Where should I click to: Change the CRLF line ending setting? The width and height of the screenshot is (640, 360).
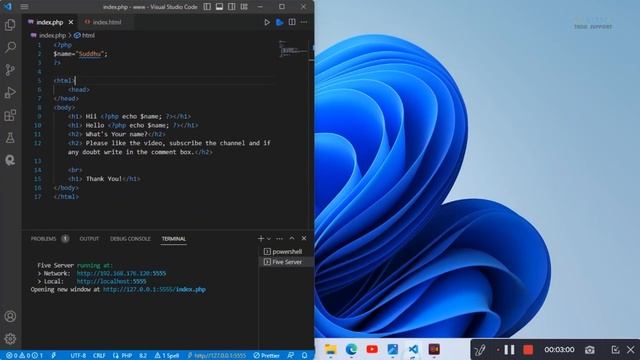[99, 356]
